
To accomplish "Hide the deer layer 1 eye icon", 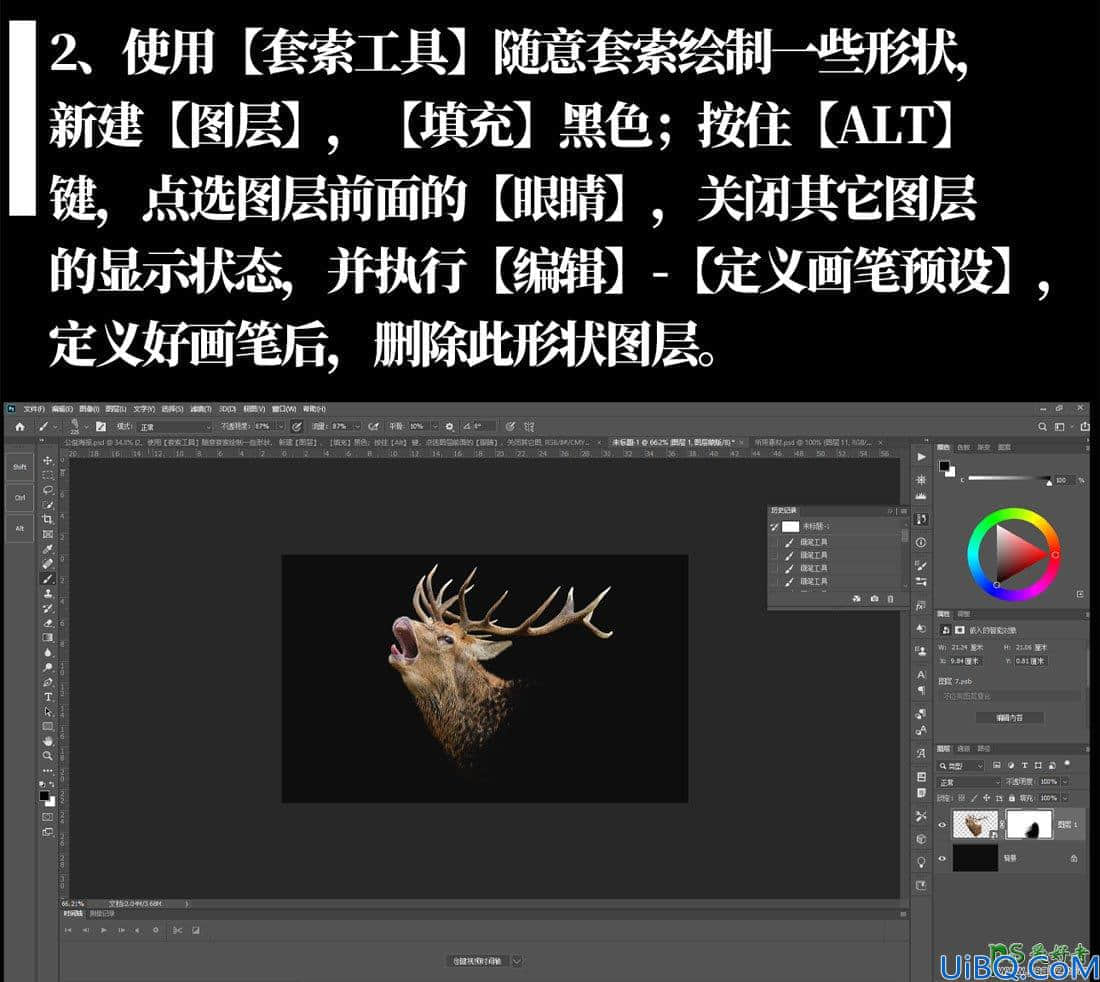I will click(x=942, y=825).
